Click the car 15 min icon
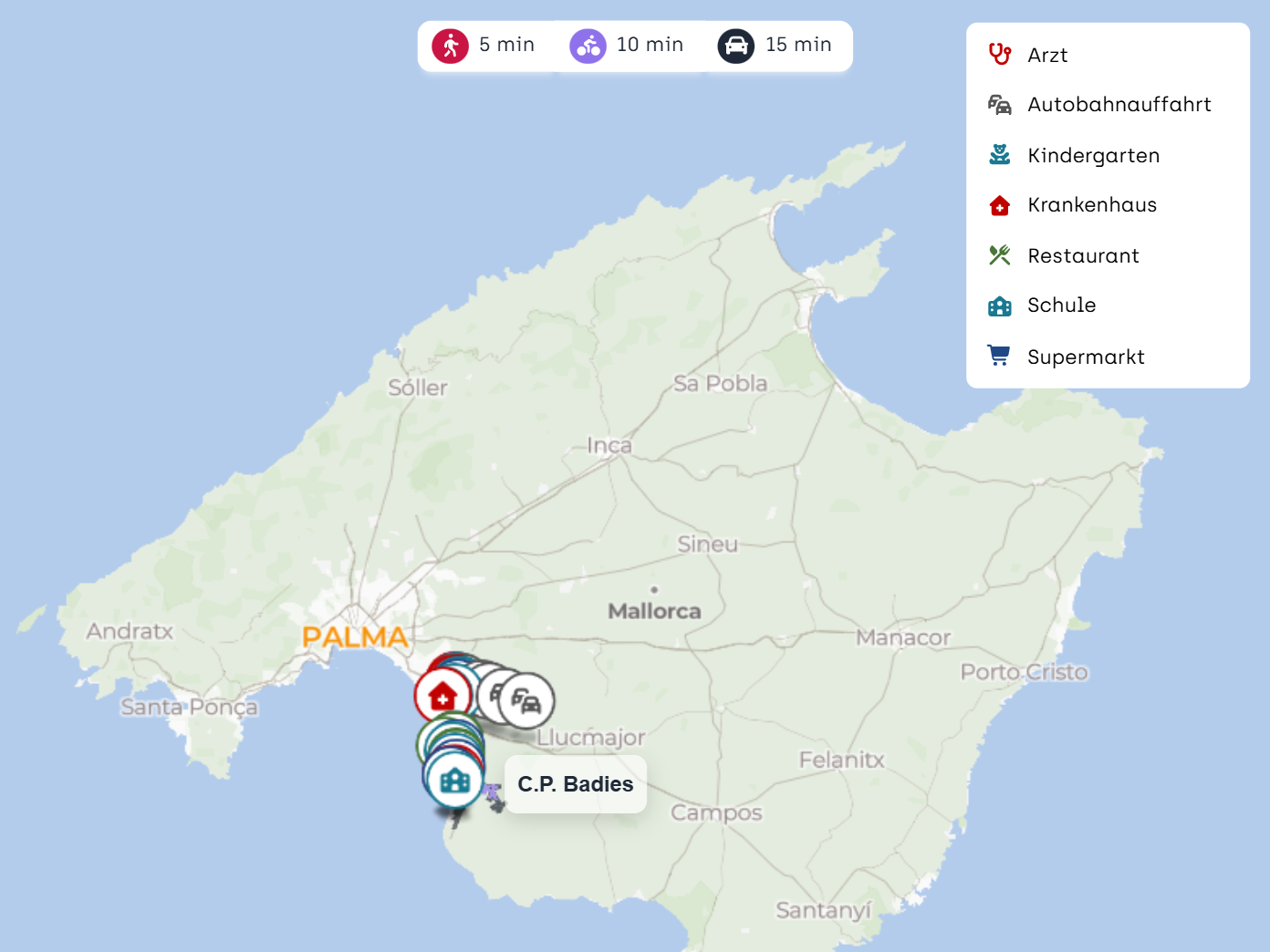The width and height of the screenshot is (1270, 952). pyautogui.click(x=735, y=46)
